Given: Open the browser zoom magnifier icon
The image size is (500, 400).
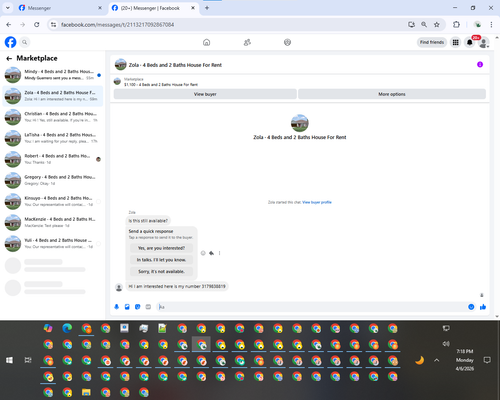Looking at the screenshot, I should click(424, 25).
